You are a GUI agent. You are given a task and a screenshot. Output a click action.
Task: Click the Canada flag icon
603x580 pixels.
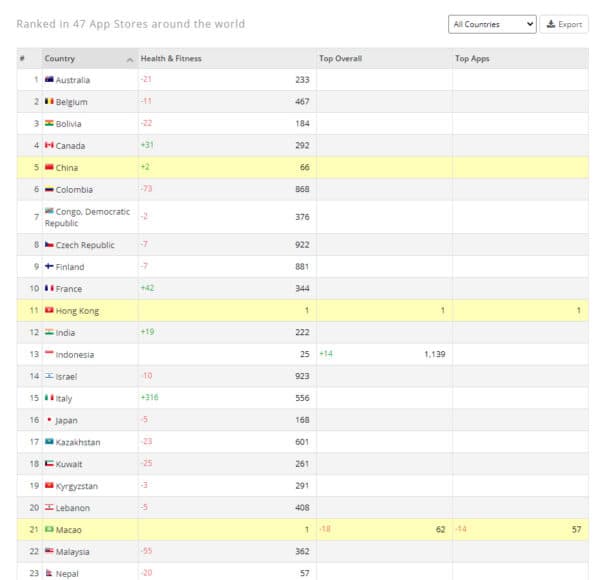pyautogui.click(x=49, y=145)
